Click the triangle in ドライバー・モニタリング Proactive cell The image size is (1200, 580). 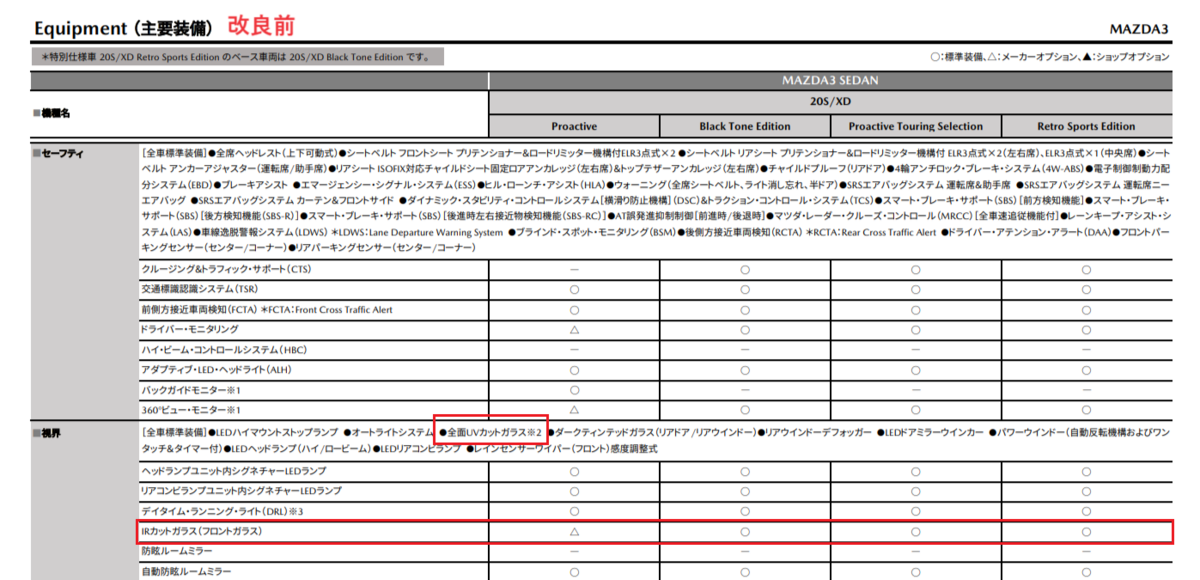[574, 330]
